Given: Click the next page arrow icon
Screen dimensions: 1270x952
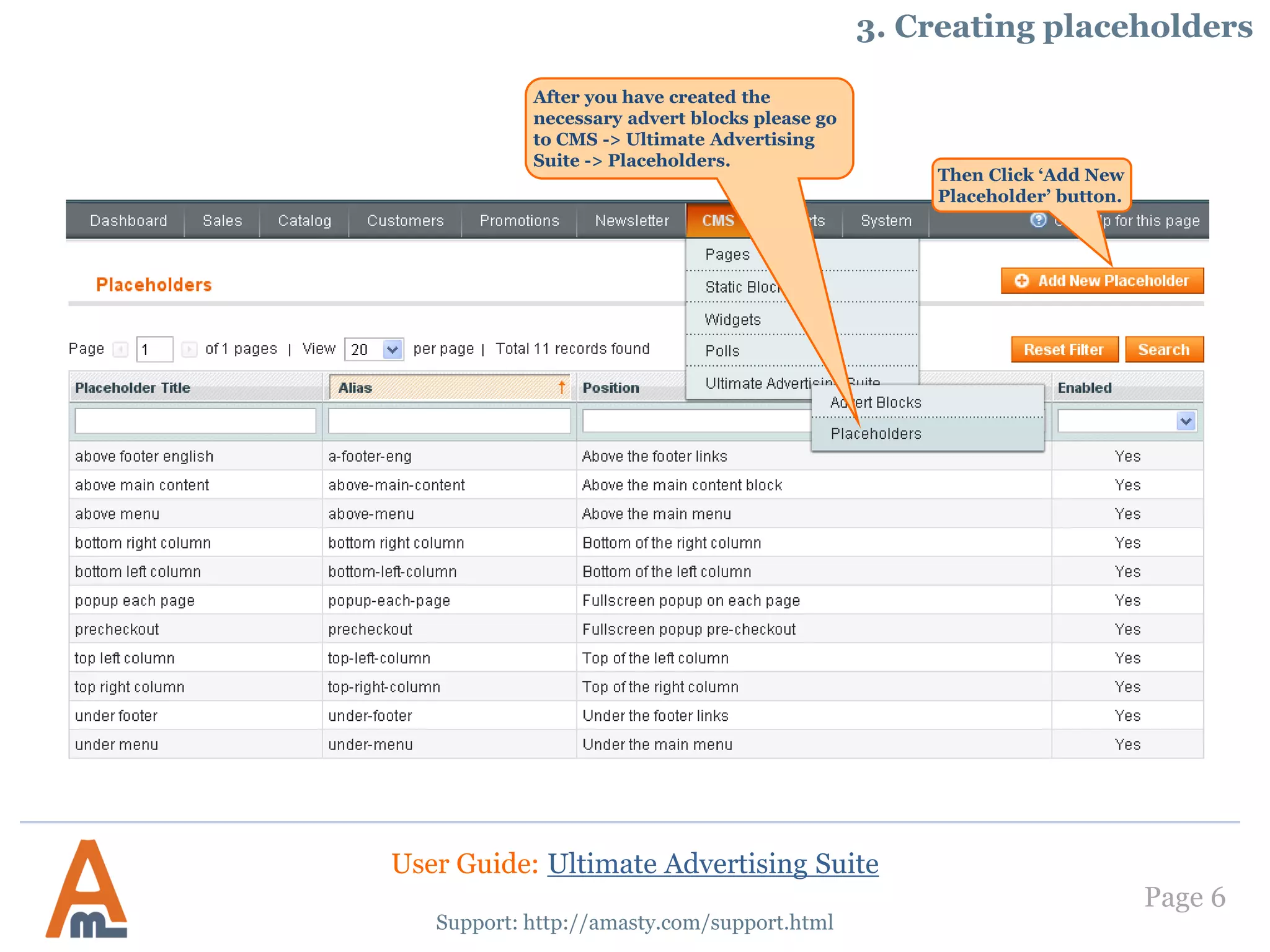Looking at the screenshot, I should (189, 350).
